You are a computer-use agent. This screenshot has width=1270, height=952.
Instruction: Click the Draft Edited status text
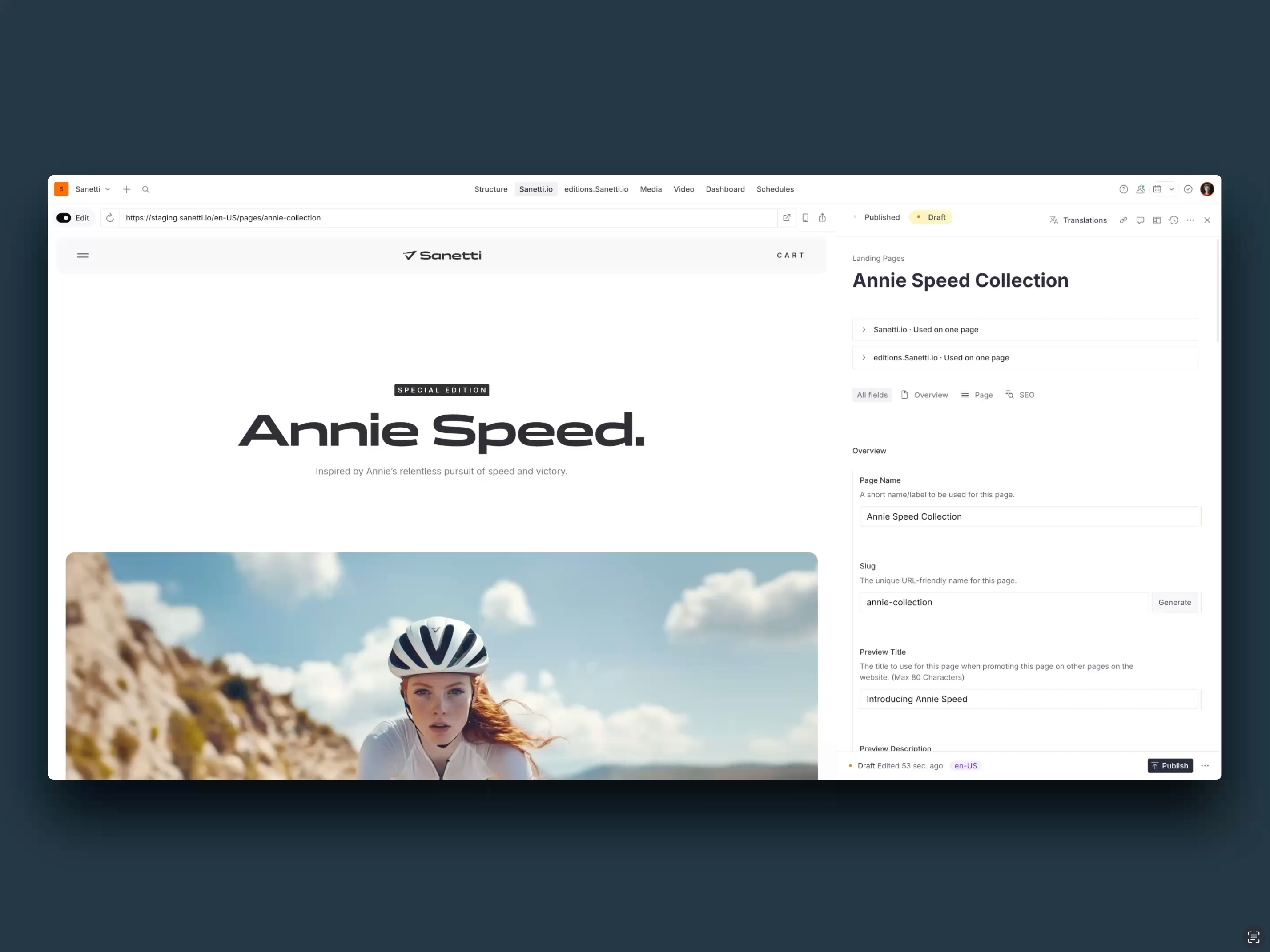click(x=900, y=766)
